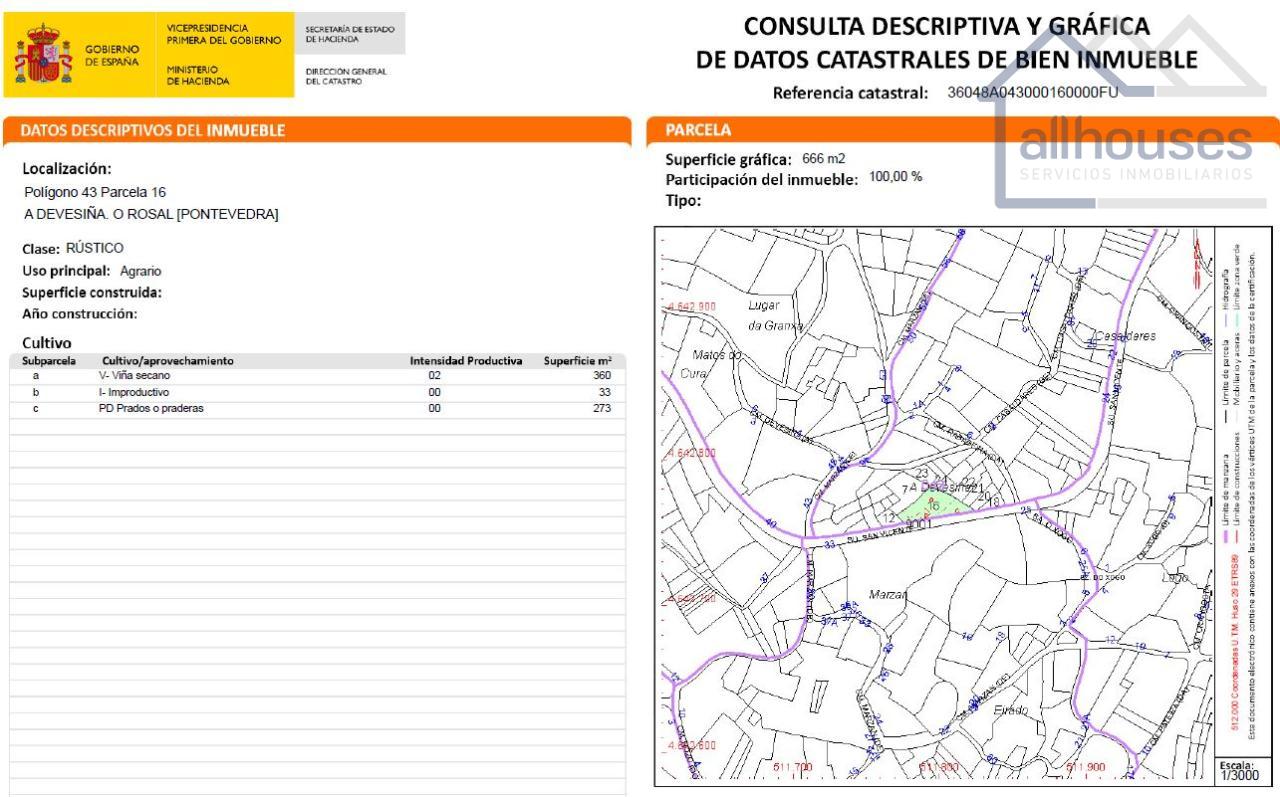The height and width of the screenshot is (797, 1280).
Task: Click the Intensidad Productiva column header
Action: (465, 361)
